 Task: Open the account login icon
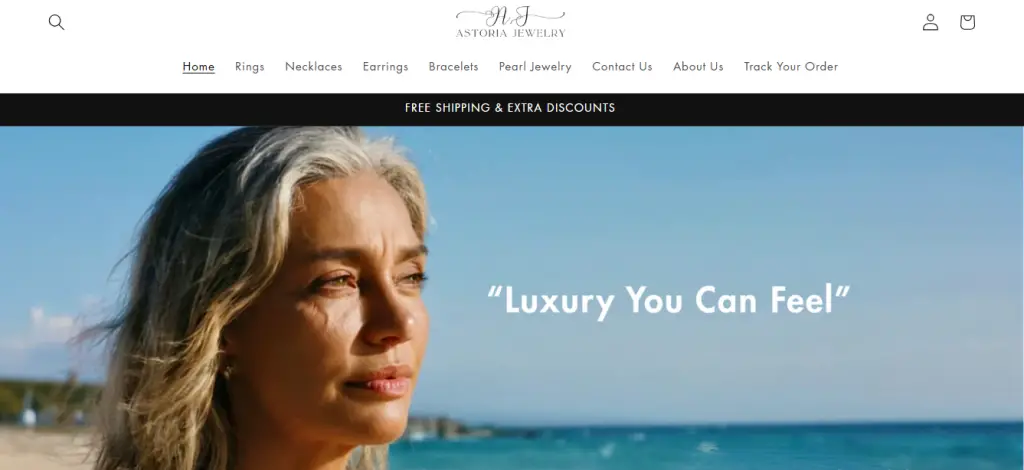pos(930,22)
